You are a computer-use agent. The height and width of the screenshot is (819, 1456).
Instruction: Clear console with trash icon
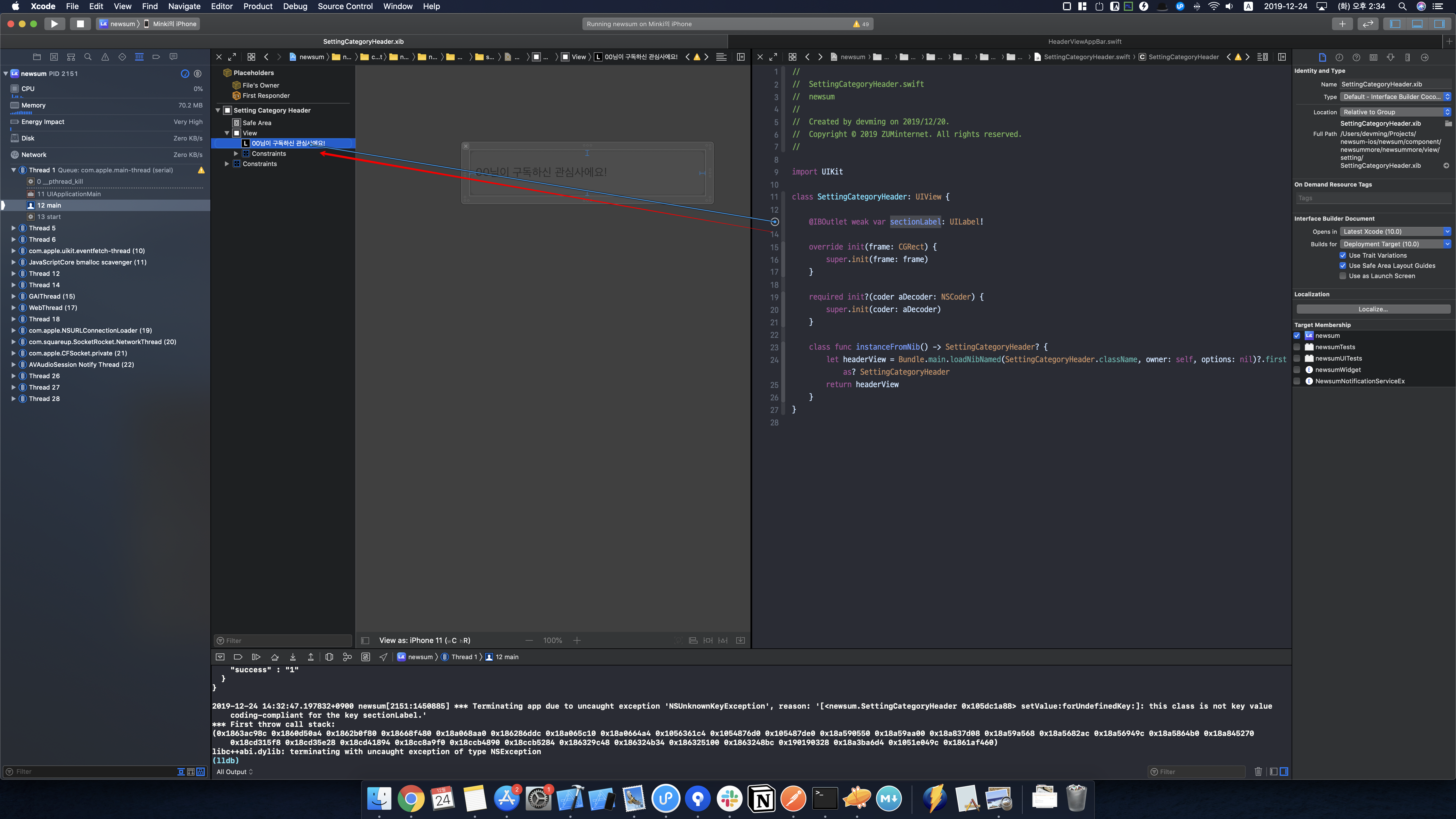[x=1258, y=772]
